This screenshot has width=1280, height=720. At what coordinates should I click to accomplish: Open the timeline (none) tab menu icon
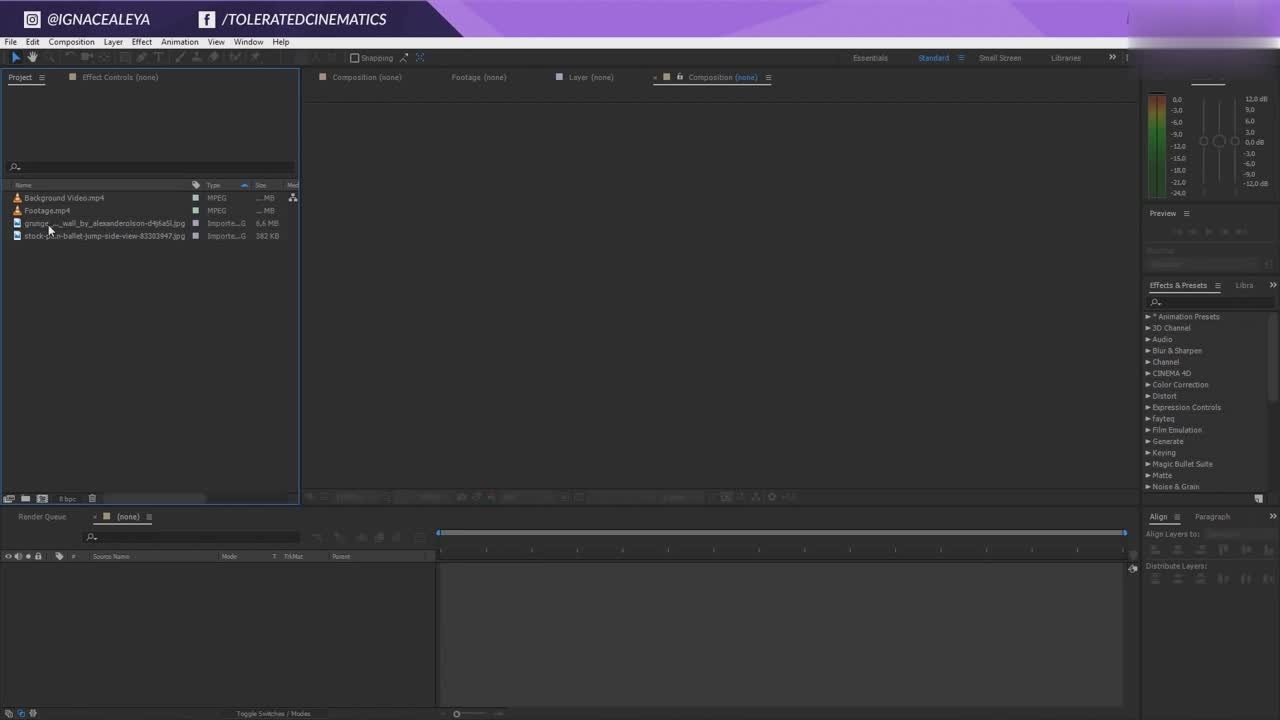pos(149,517)
